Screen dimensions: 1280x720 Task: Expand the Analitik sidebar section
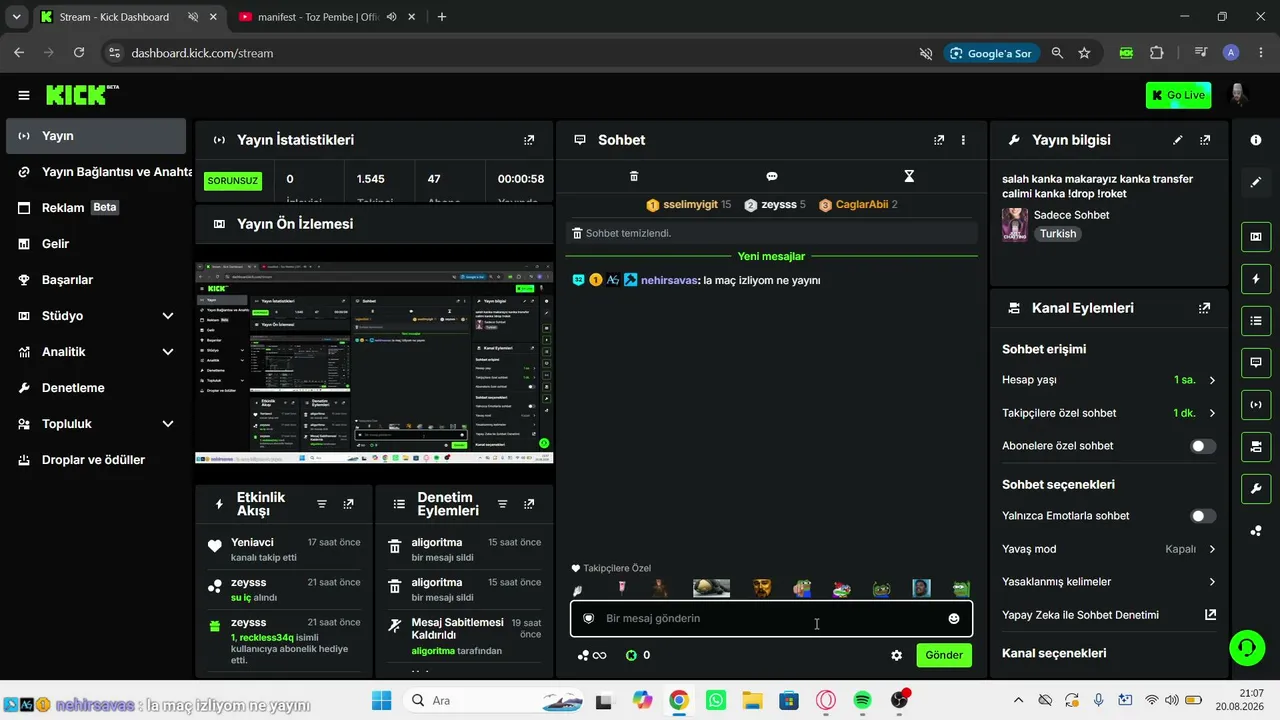click(x=168, y=352)
